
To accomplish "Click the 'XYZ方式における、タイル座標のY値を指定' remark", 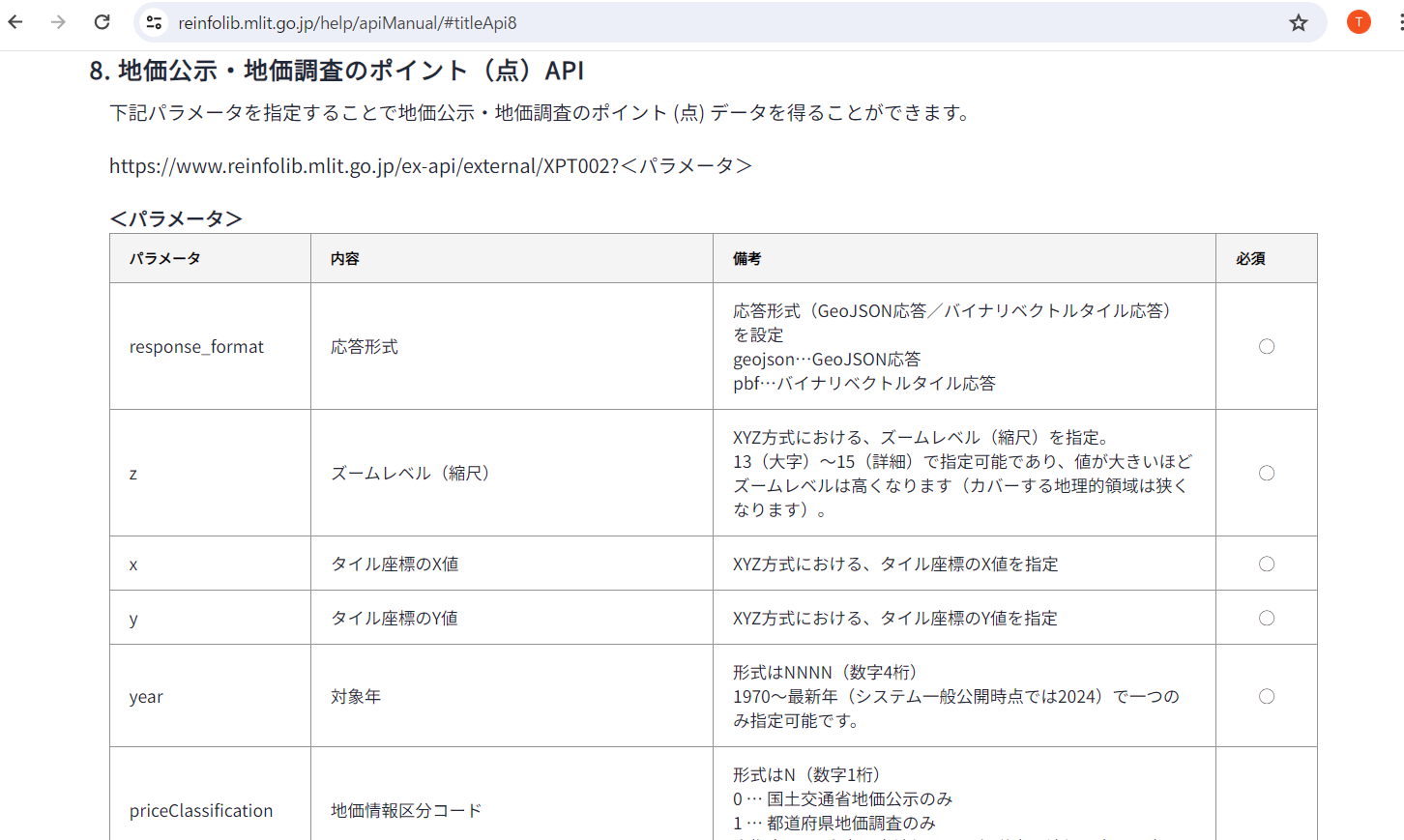I will 895,618.
